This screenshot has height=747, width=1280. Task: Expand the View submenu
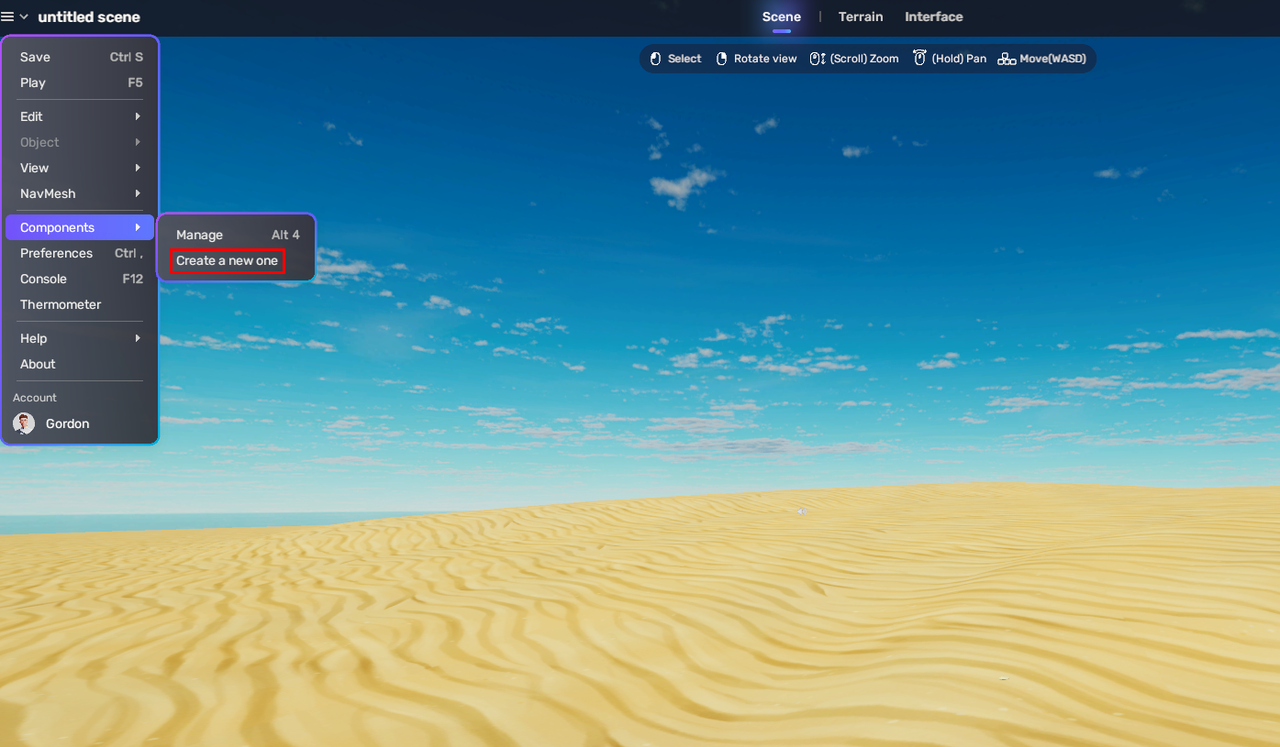[x=34, y=167]
